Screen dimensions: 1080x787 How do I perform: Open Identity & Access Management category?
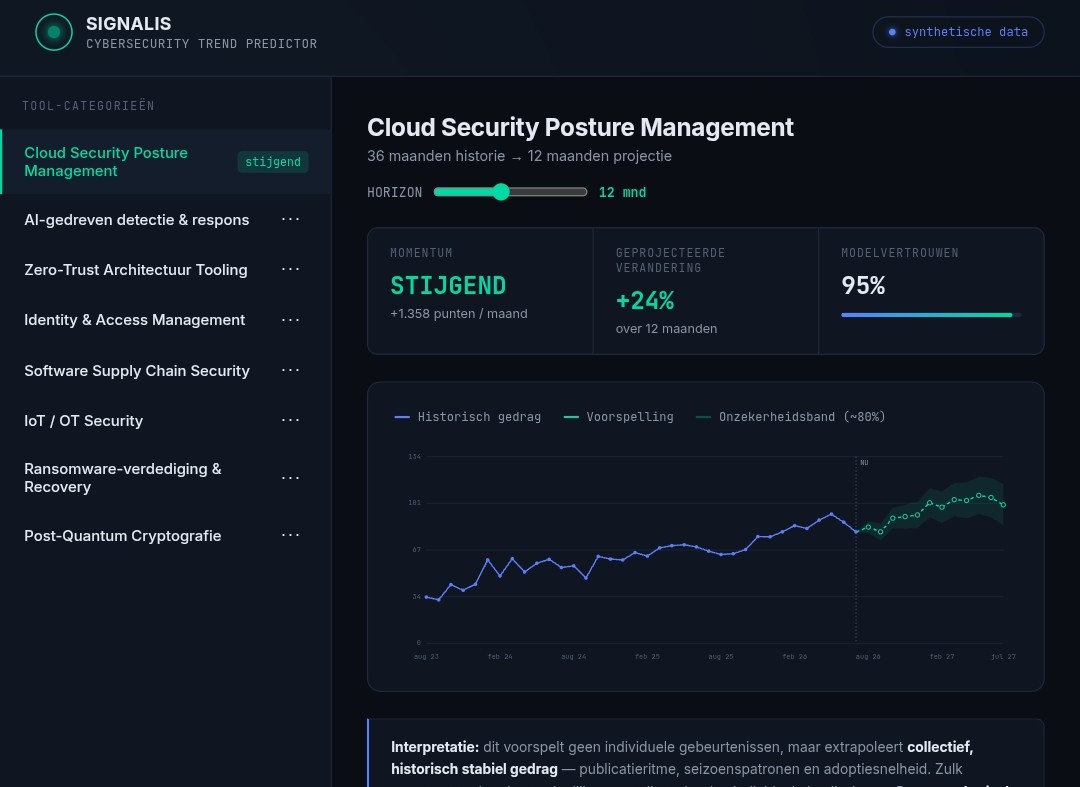(x=166, y=320)
